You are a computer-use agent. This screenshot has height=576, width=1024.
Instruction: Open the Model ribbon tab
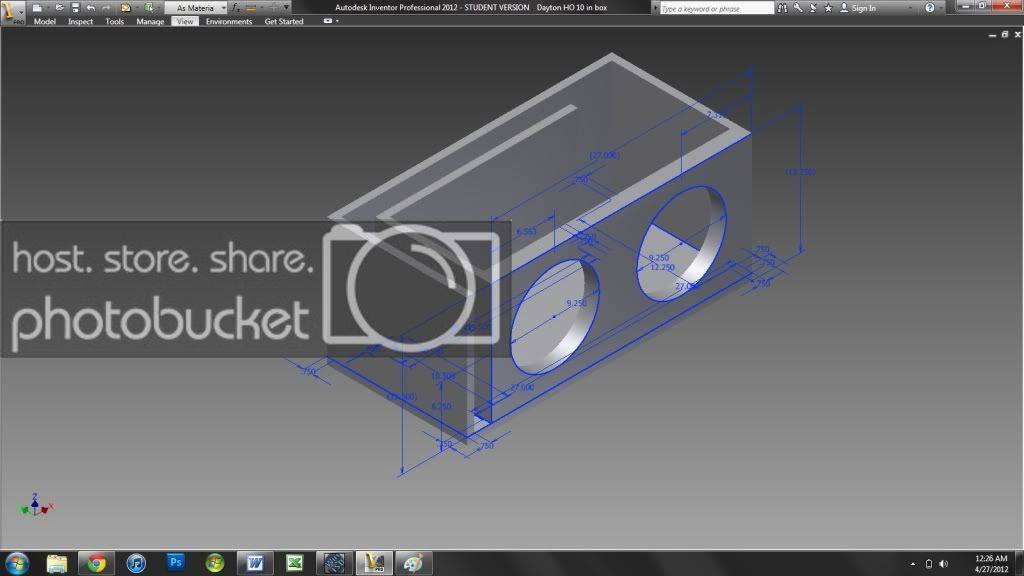[x=44, y=22]
